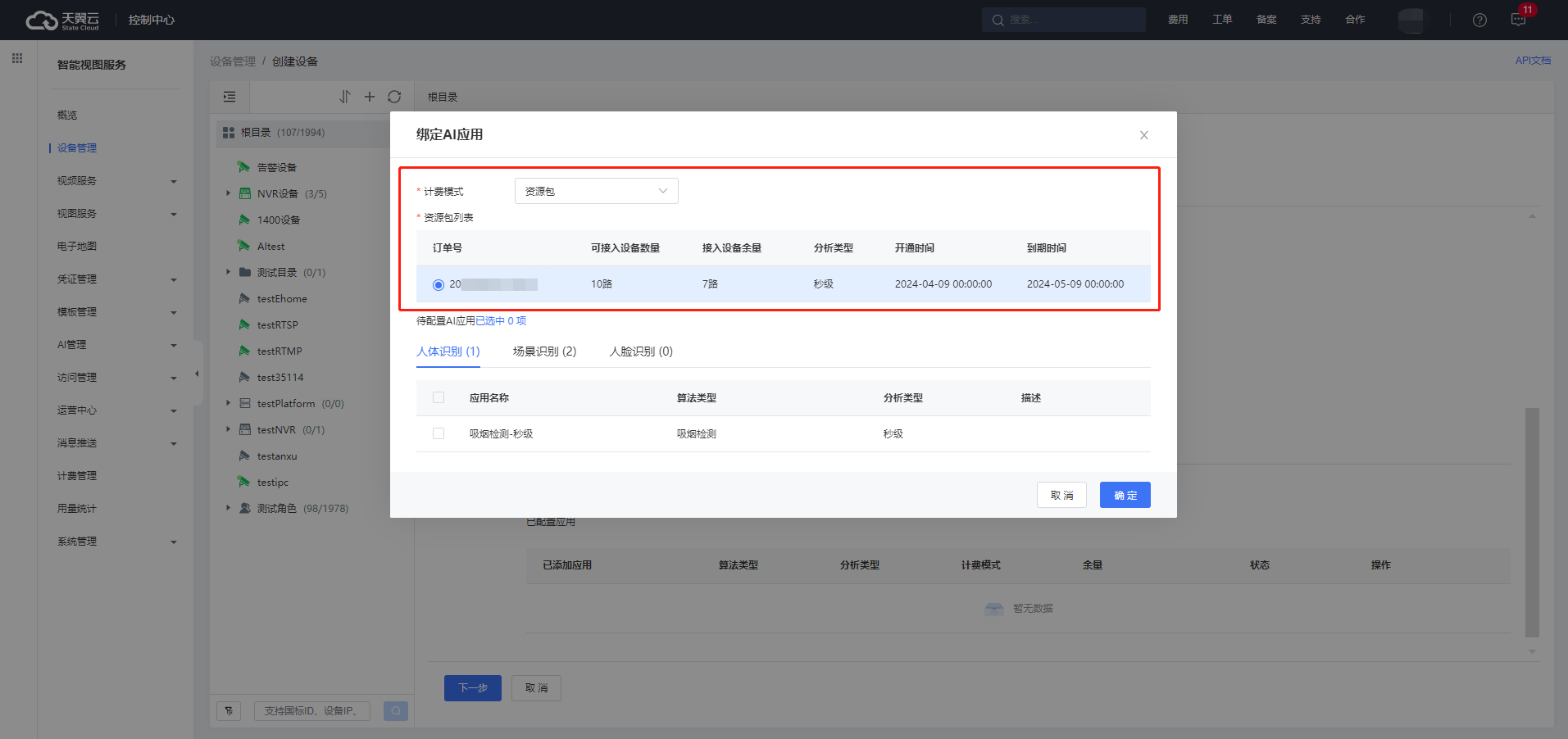Viewport: 1568px width, 739px height.
Task: Select the testRTMP tree item
Action: tap(280, 351)
